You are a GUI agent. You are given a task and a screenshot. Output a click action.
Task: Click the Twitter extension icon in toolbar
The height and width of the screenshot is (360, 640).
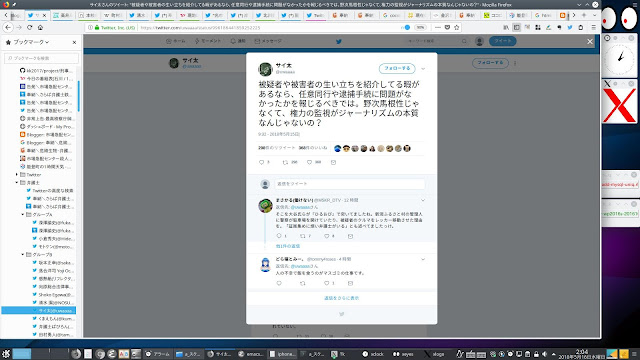pos(570,27)
